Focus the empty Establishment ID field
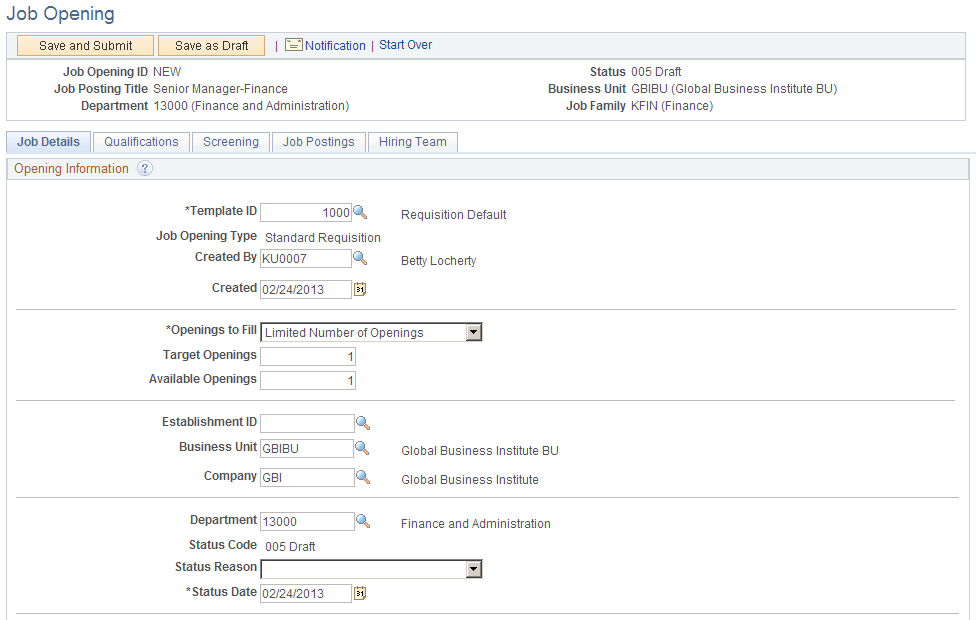This screenshot has width=976, height=620. pyautogui.click(x=307, y=423)
